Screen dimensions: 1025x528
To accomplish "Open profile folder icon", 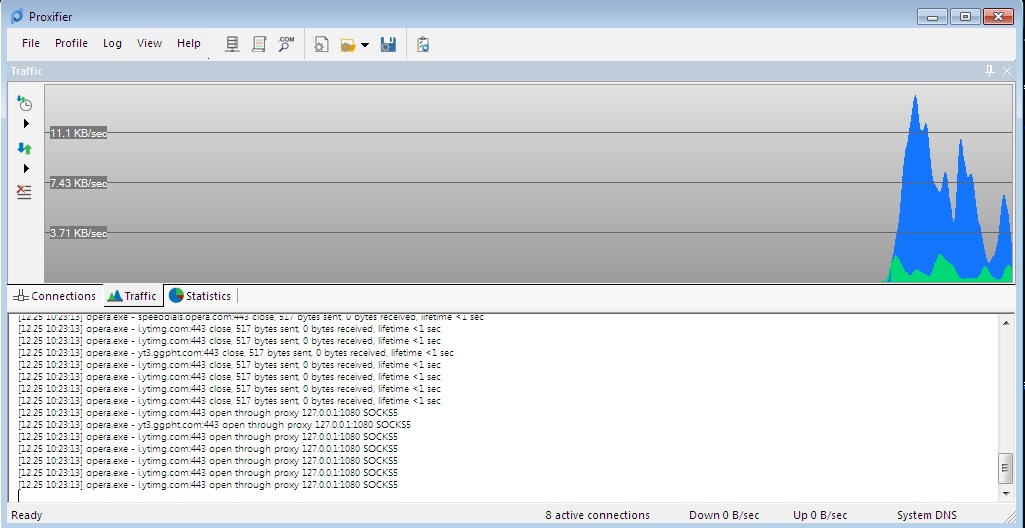I will [348, 44].
